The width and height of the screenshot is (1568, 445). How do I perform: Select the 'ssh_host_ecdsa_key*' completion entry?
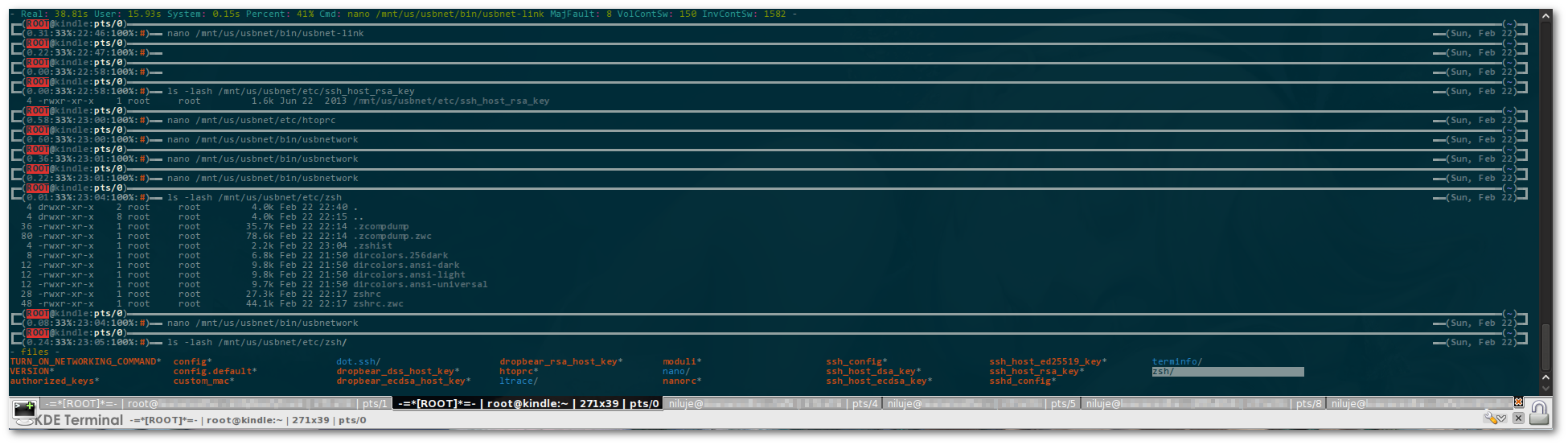pyautogui.click(x=879, y=381)
